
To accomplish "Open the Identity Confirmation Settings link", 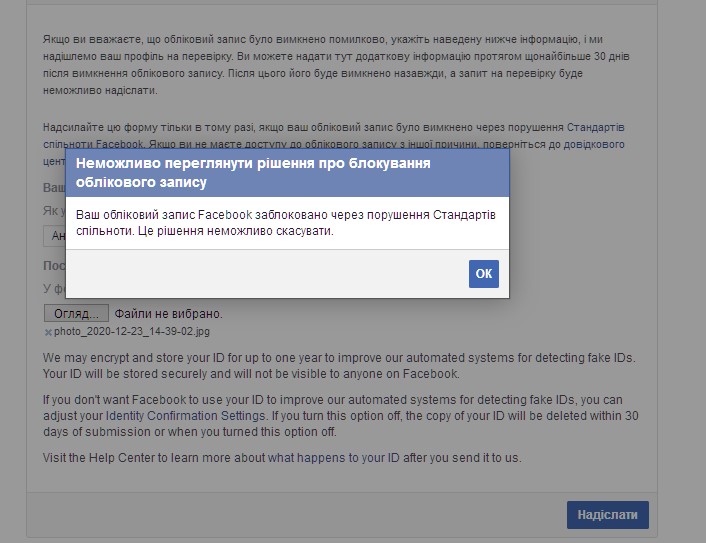I will coord(185,415).
